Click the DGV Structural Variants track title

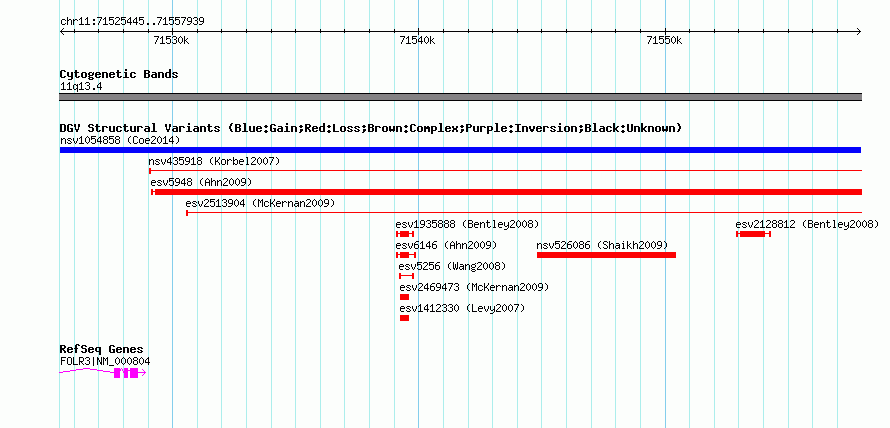(x=371, y=128)
